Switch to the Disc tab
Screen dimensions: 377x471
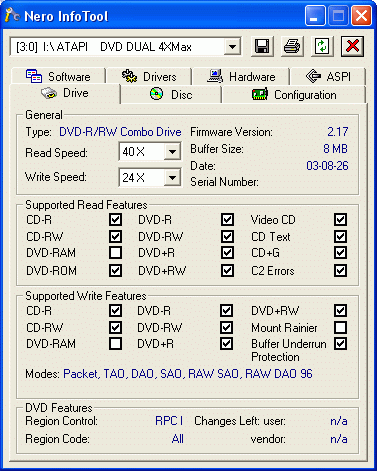(171, 95)
